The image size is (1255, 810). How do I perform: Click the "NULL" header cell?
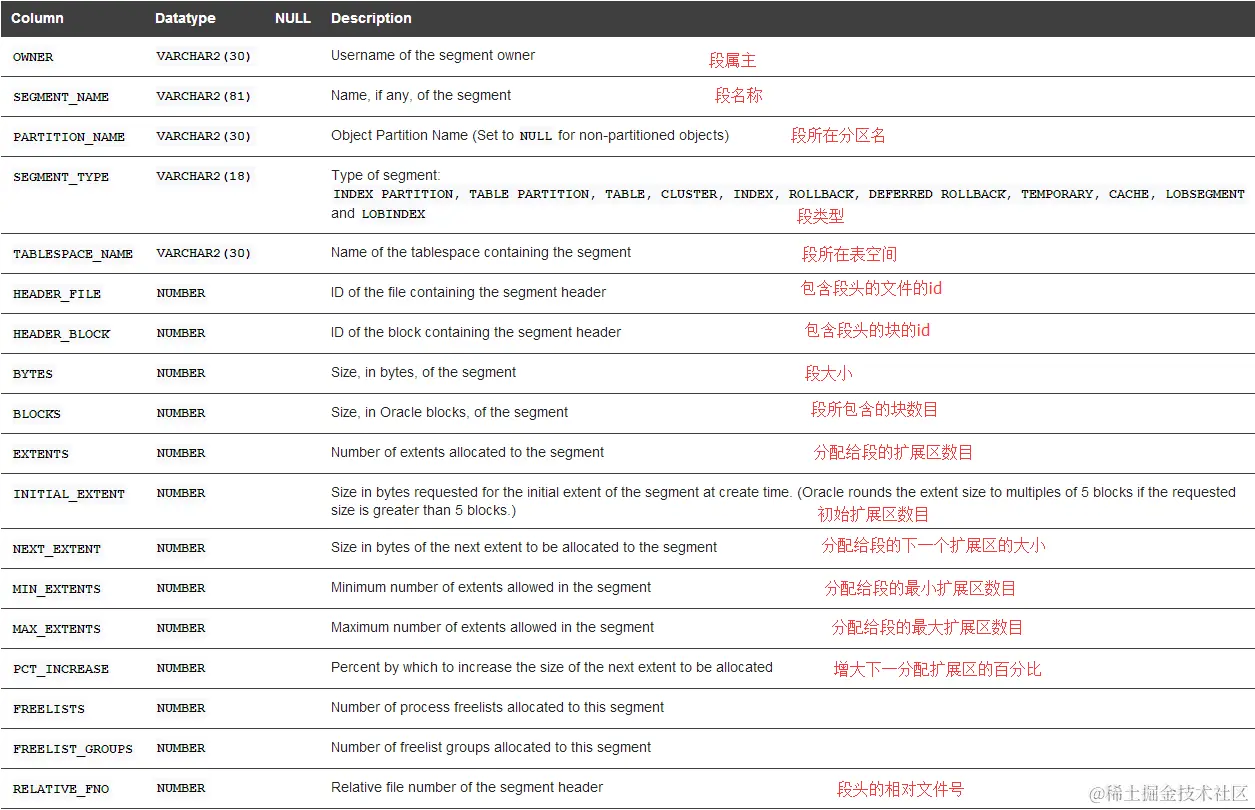pyautogui.click(x=293, y=18)
